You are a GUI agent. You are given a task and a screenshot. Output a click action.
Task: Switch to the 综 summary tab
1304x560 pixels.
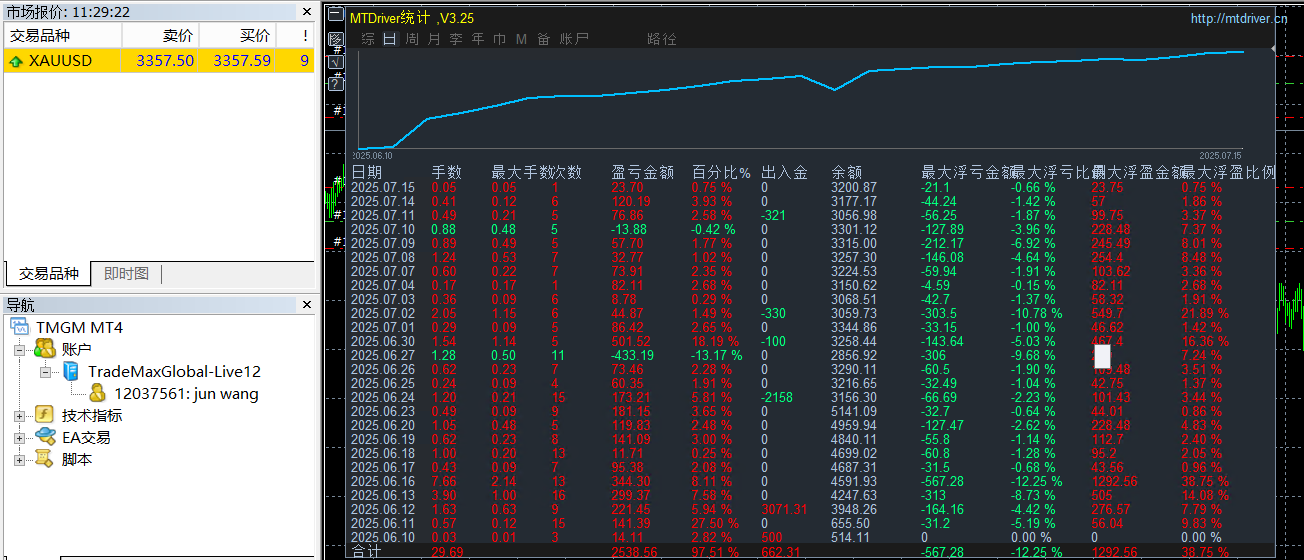coord(368,39)
